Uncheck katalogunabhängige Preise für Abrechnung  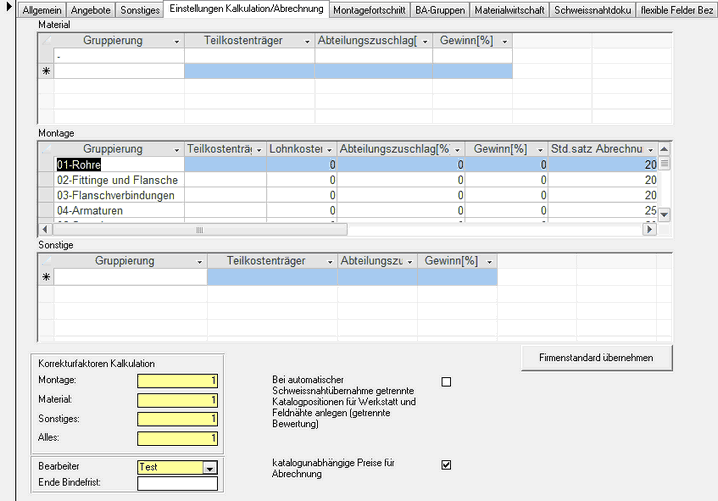coord(446,464)
